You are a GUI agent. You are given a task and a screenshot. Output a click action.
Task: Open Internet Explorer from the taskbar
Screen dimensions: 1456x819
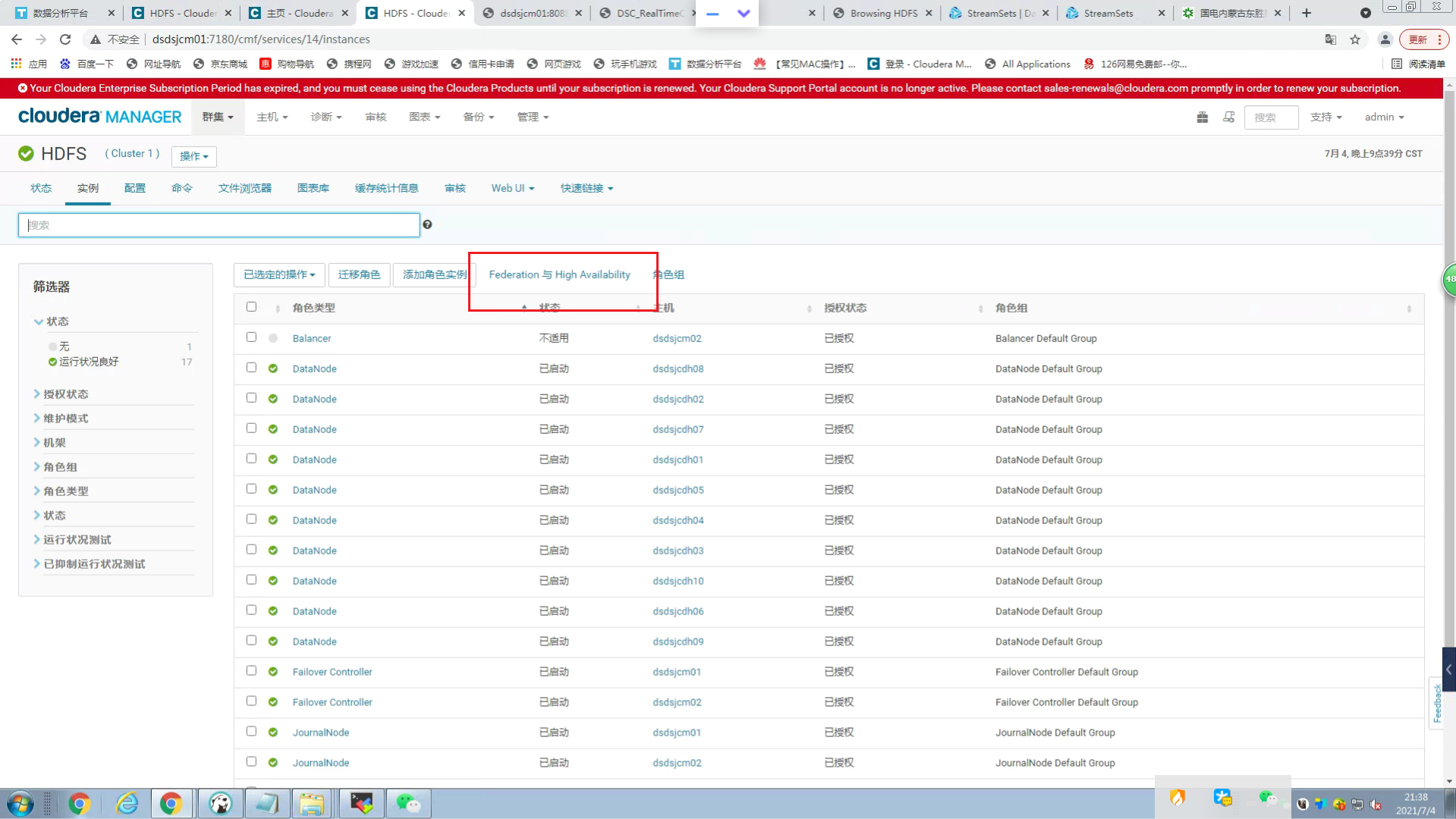[127, 803]
